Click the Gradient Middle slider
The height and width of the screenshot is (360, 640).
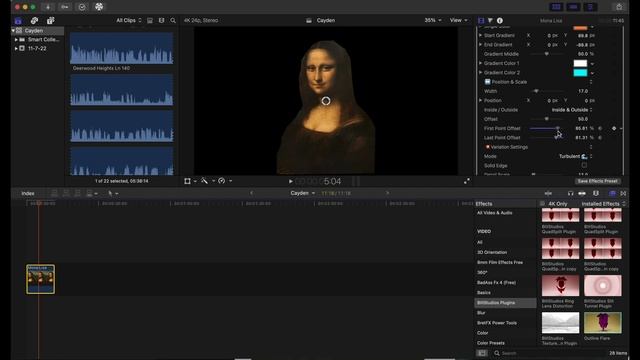tap(546, 54)
